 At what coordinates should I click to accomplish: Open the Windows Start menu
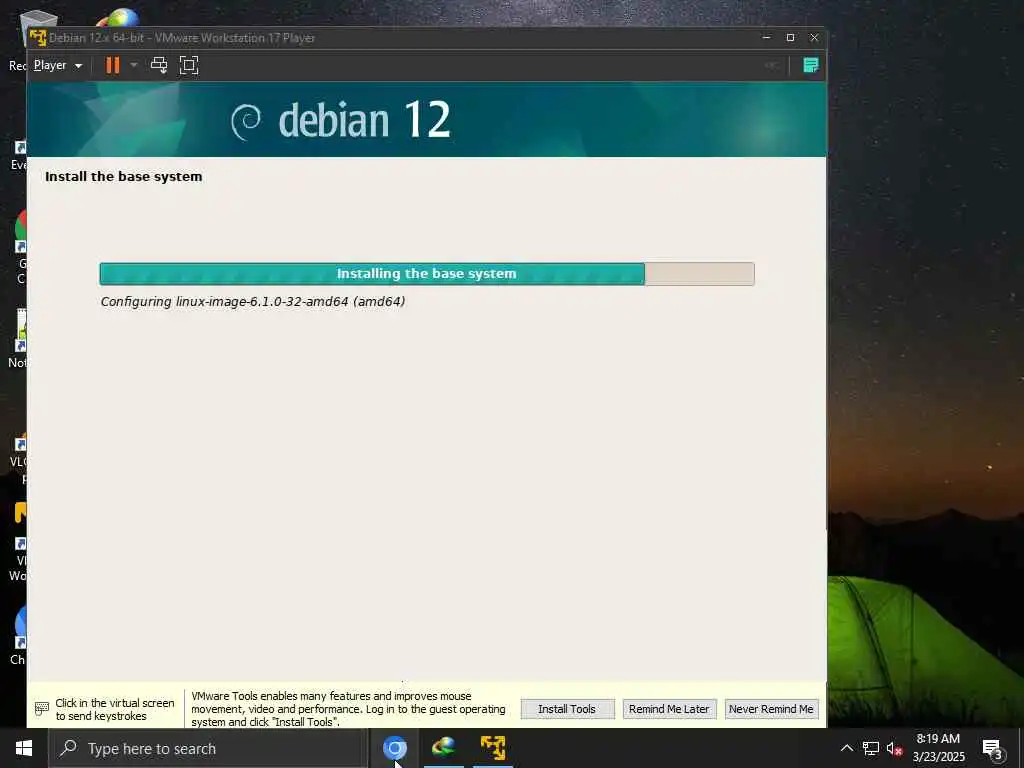[x=24, y=748]
